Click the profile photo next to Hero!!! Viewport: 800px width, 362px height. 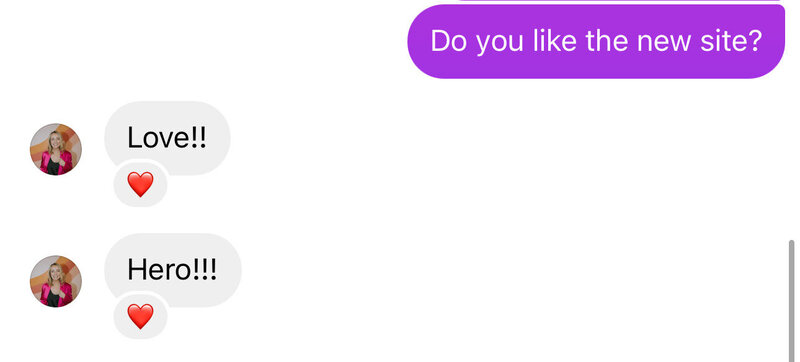(x=56, y=281)
